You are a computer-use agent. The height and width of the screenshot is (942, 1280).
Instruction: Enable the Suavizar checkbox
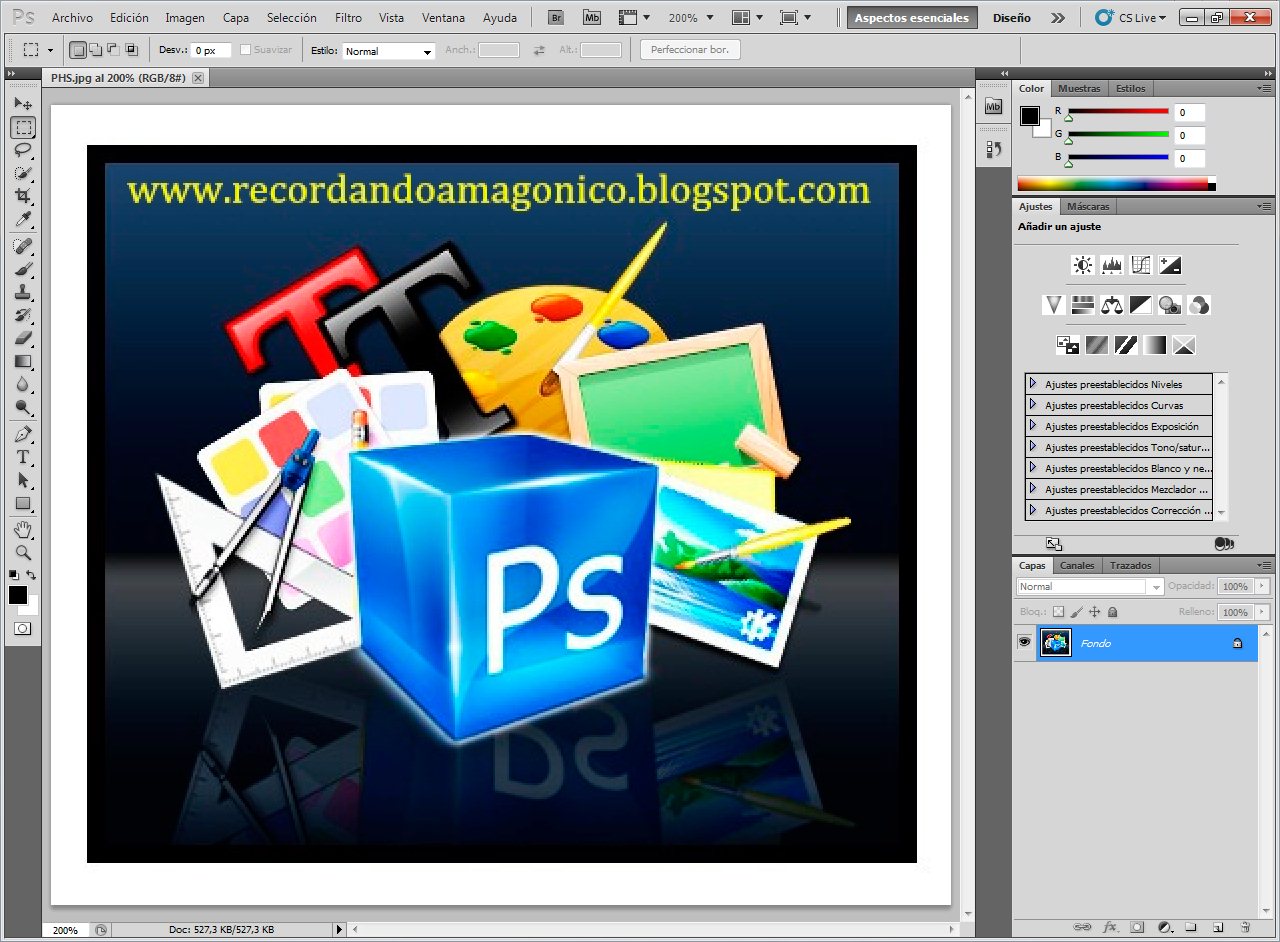[x=246, y=49]
